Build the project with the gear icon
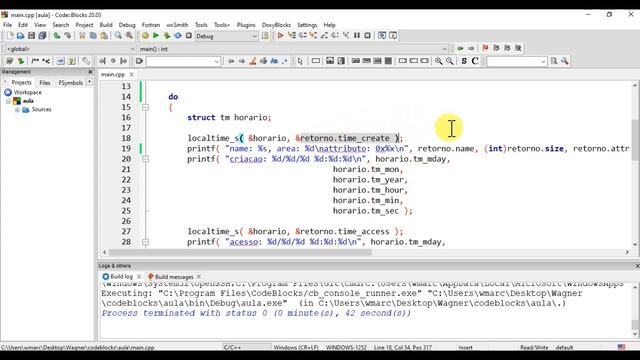The height and width of the screenshot is (360, 640). pos(145,36)
